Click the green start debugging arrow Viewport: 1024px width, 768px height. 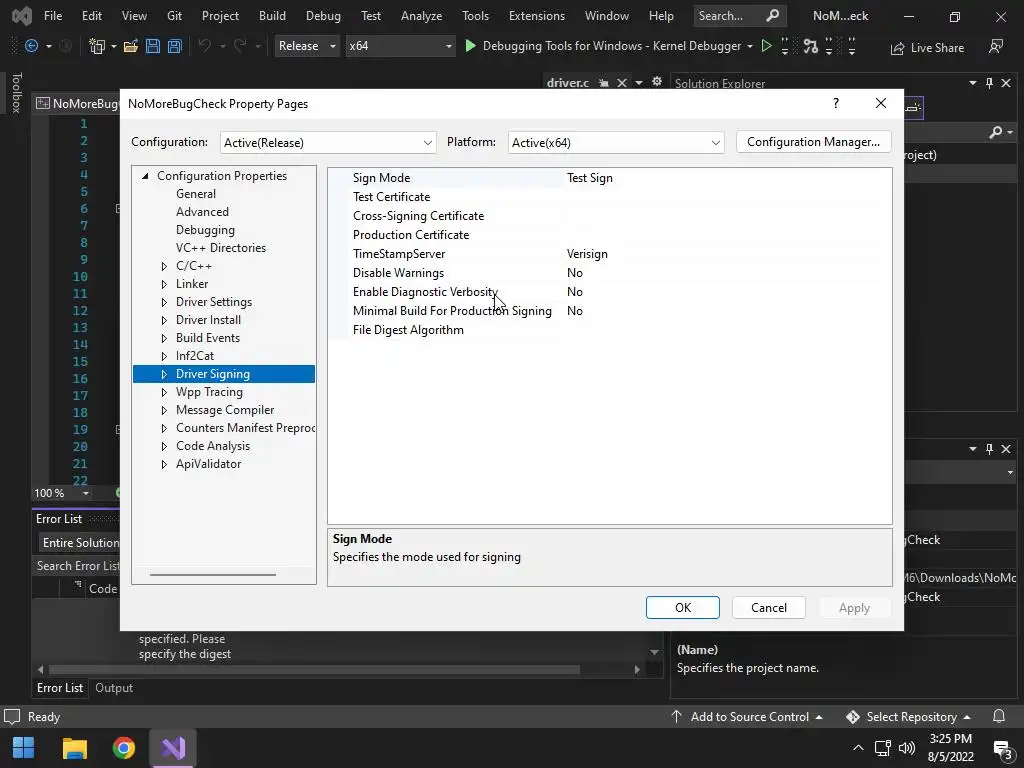(x=470, y=46)
